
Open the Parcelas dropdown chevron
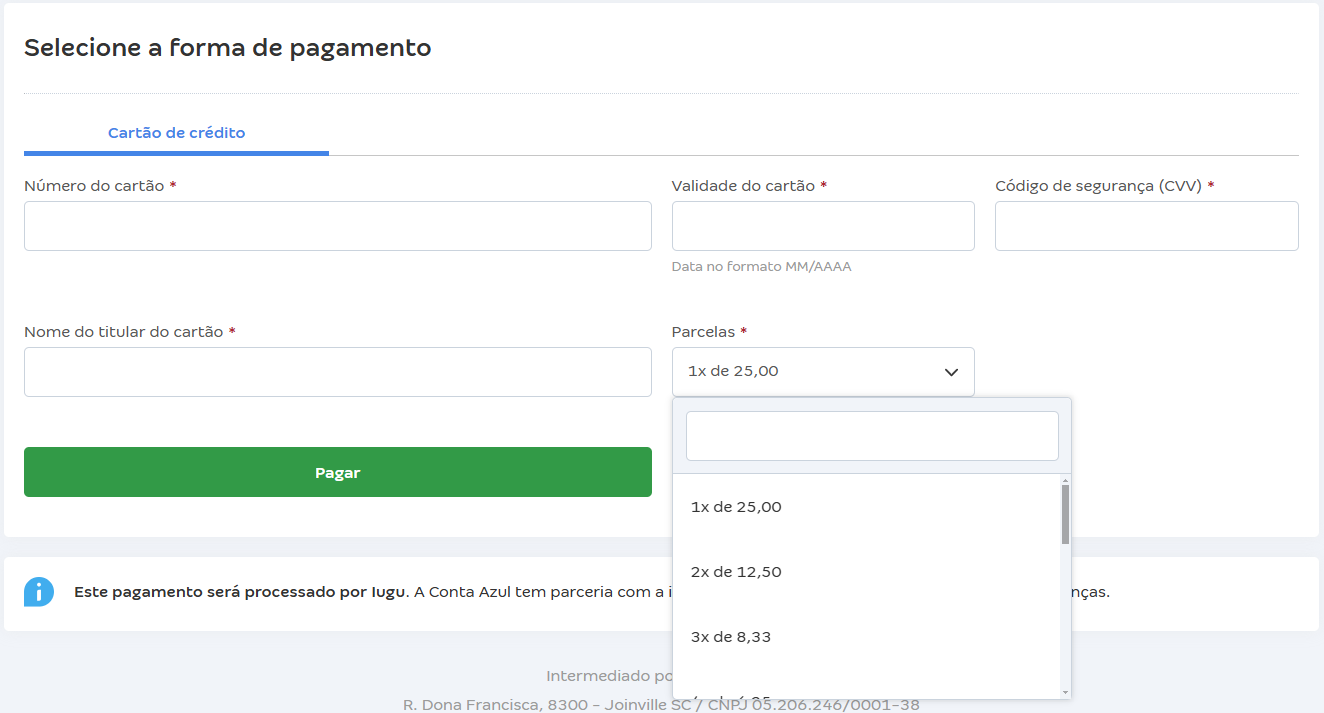click(951, 371)
